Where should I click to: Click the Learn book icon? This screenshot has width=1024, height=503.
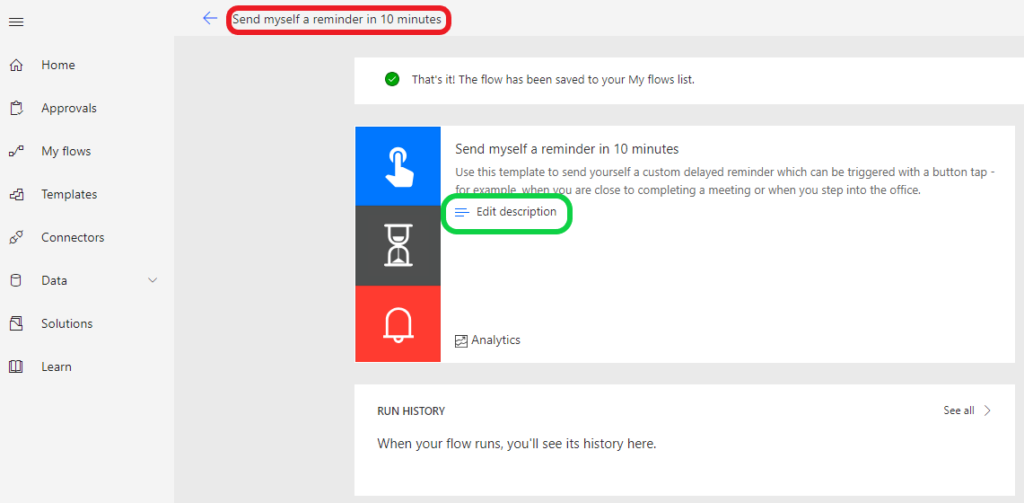(x=16, y=367)
